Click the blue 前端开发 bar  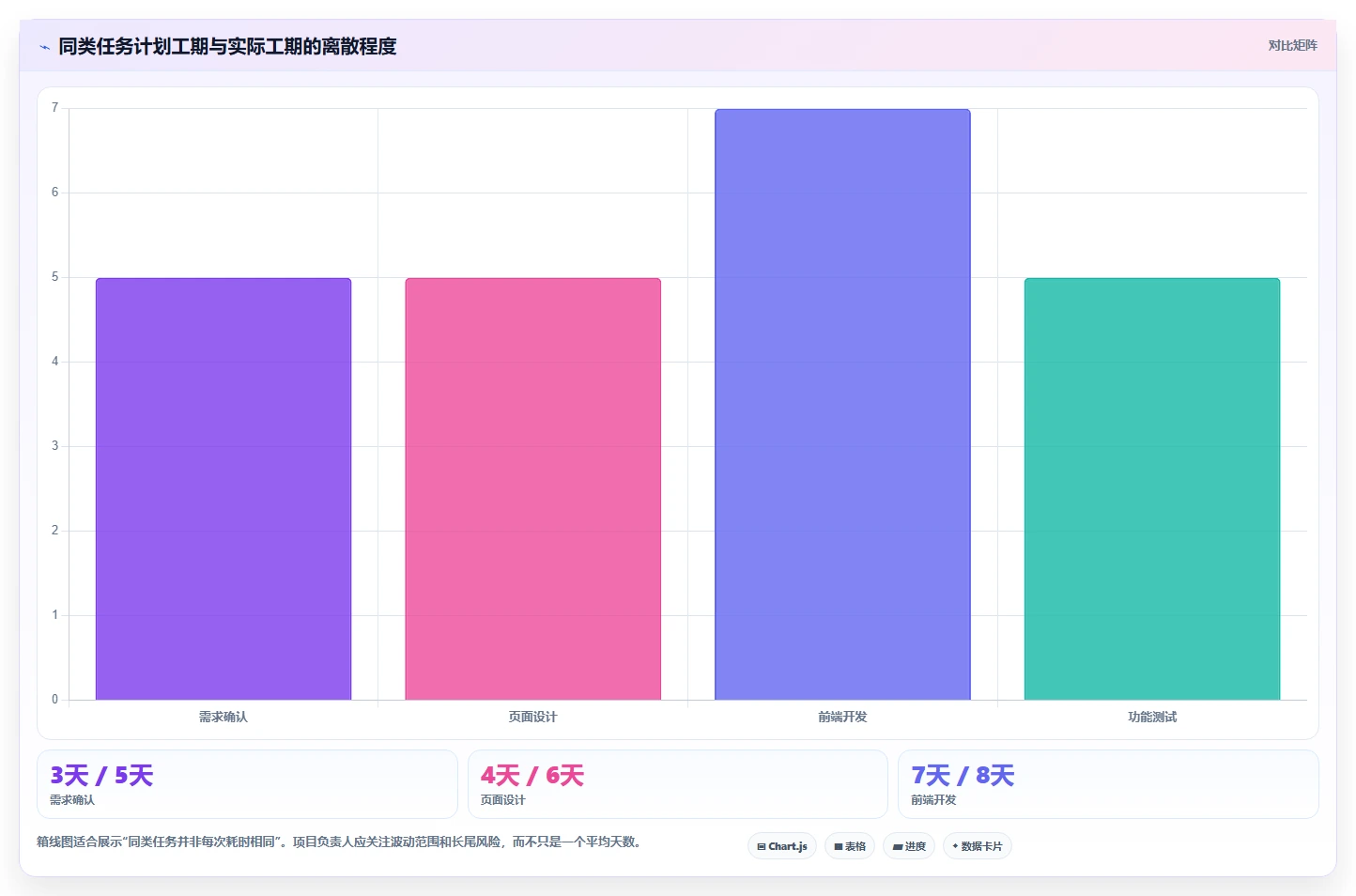click(842, 404)
